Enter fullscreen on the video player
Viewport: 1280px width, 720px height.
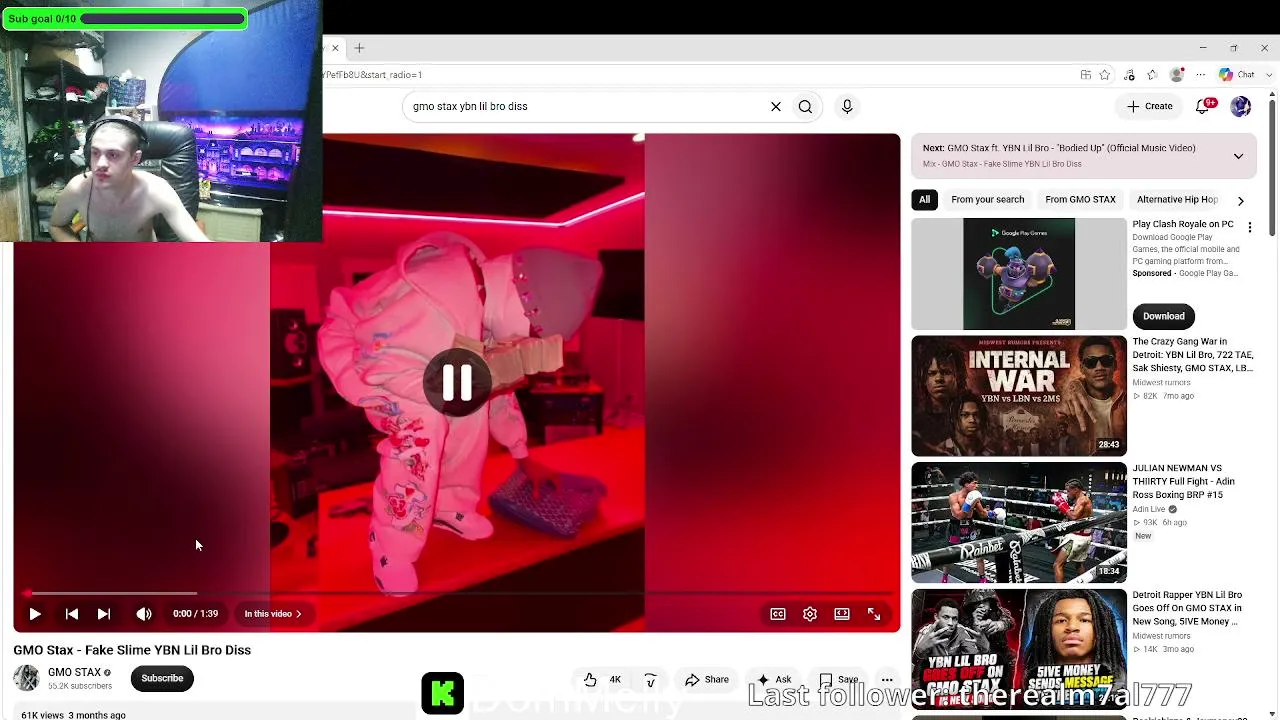[x=874, y=614]
